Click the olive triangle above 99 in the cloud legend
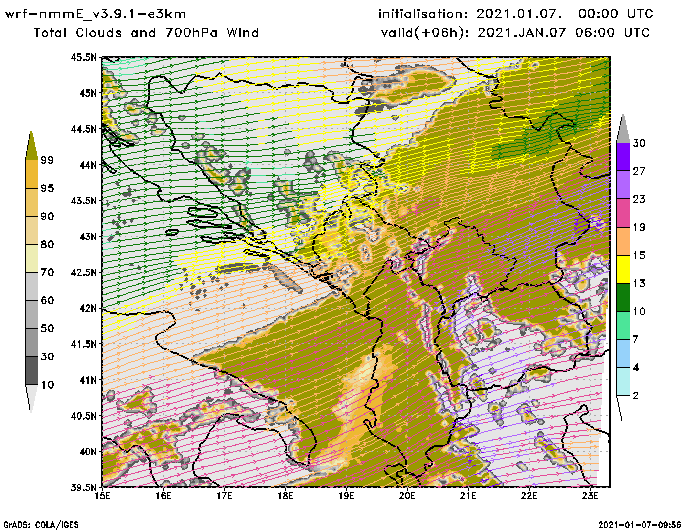Viewport: 700px width, 530px height. point(31,146)
